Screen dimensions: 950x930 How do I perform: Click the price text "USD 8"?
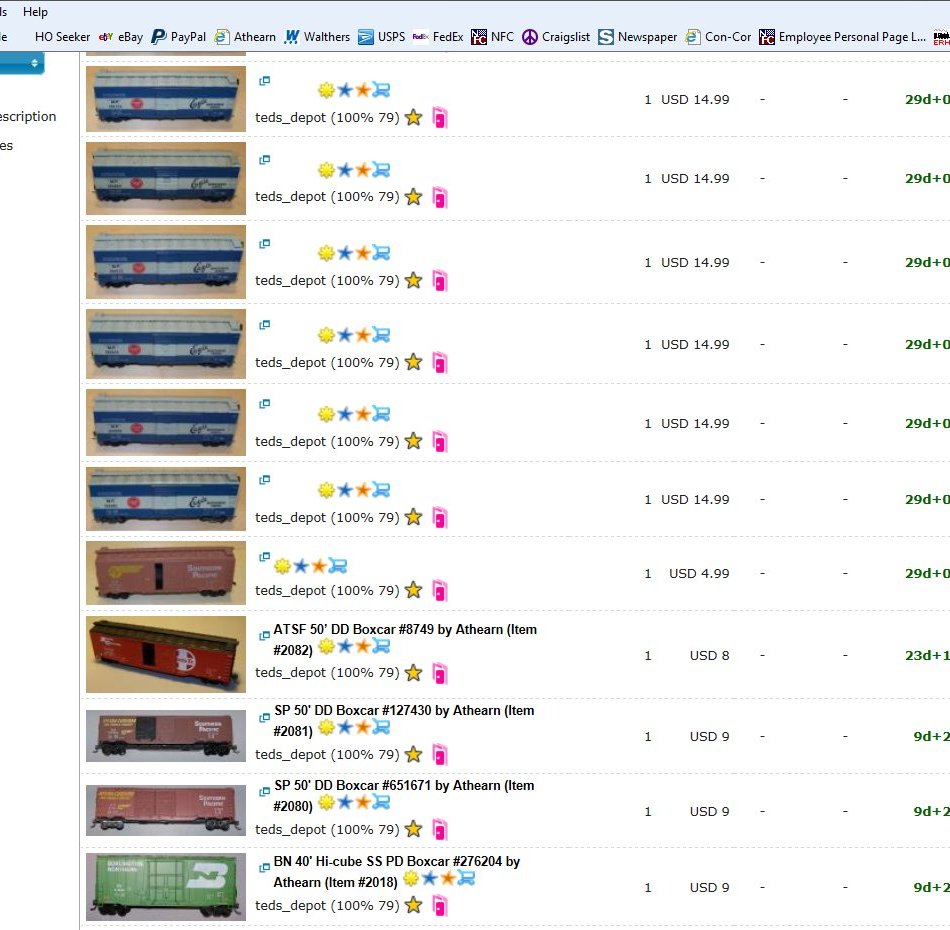coord(709,655)
